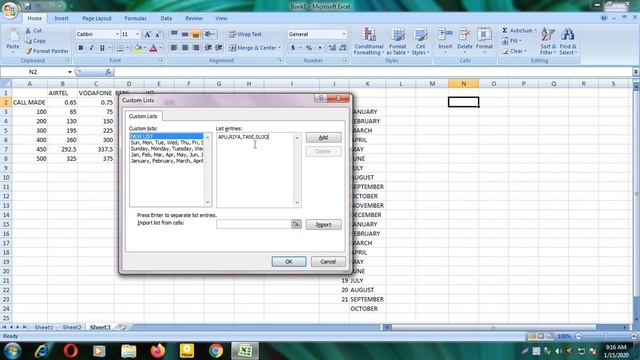The height and width of the screenshot is (360, 640).
Task: Click the Insert cells icon
Action: point(445,34)
